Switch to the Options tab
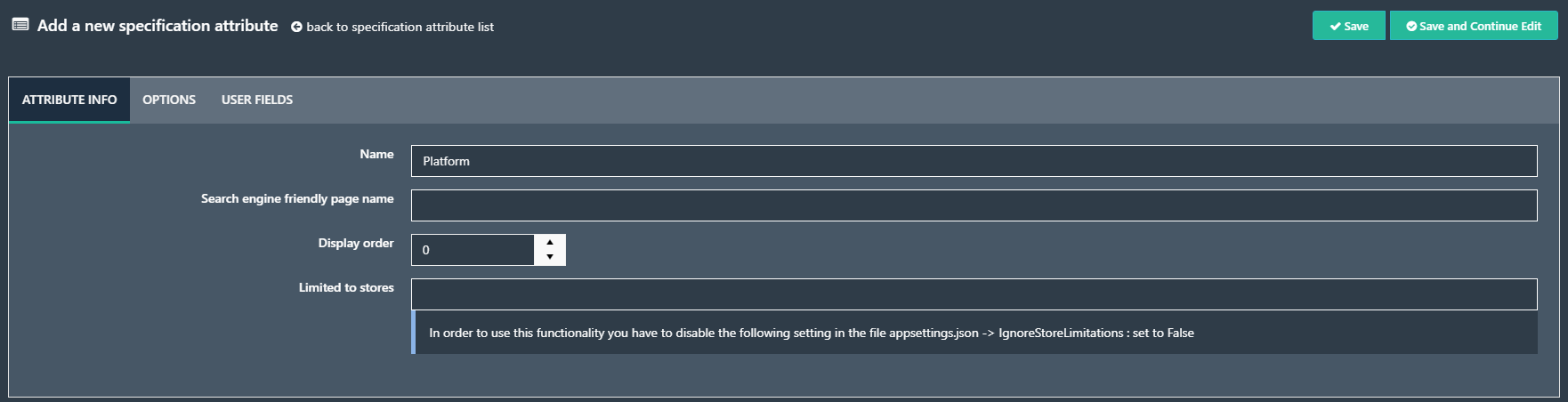 [169, 100]
